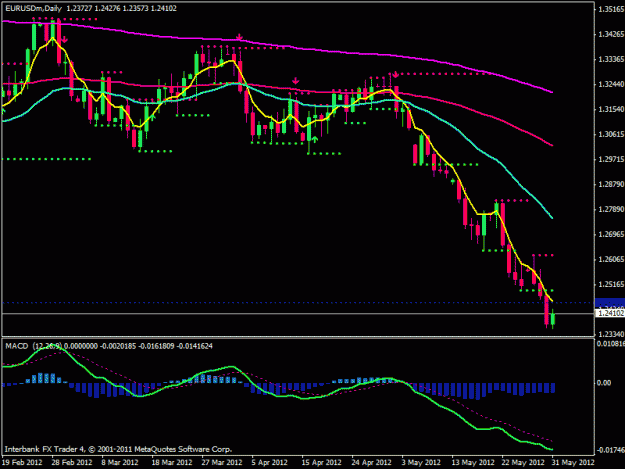Click the 8 Mar 2012 date label

pos(120,463)
